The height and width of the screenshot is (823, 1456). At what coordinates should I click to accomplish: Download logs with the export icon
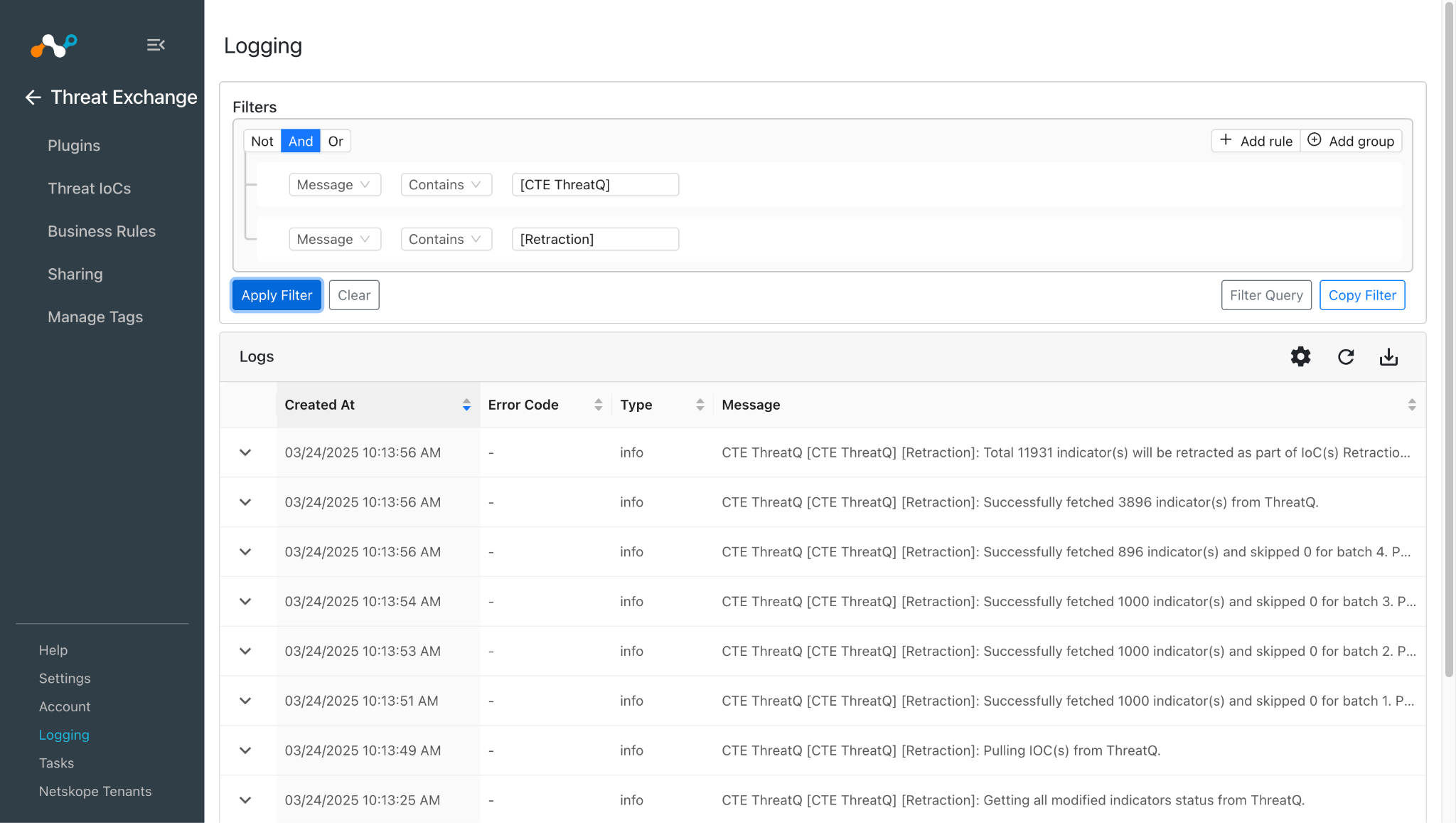1388,356
